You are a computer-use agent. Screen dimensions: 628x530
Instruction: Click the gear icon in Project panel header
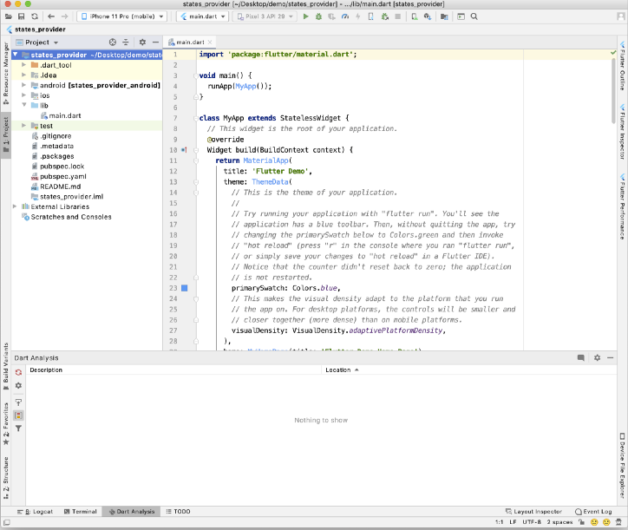pyautogui.click(x=142, y=42)
